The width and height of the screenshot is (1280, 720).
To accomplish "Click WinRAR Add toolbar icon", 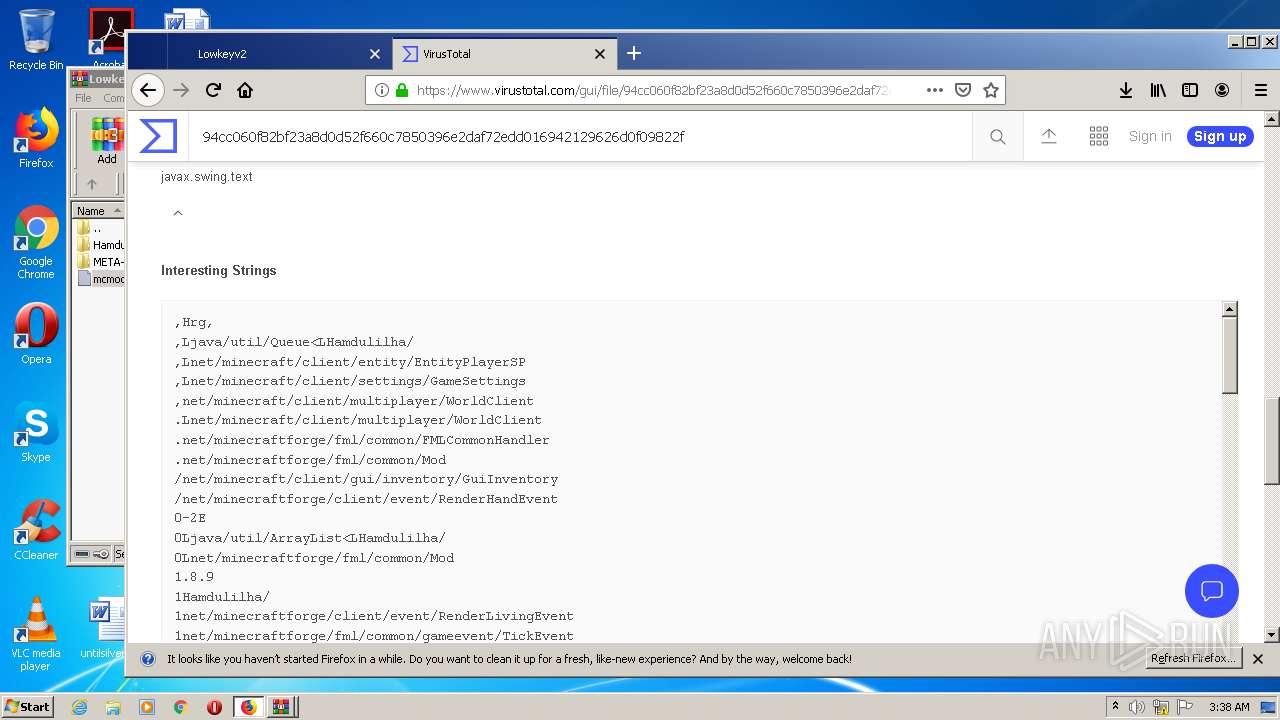I will click(106, 142).
